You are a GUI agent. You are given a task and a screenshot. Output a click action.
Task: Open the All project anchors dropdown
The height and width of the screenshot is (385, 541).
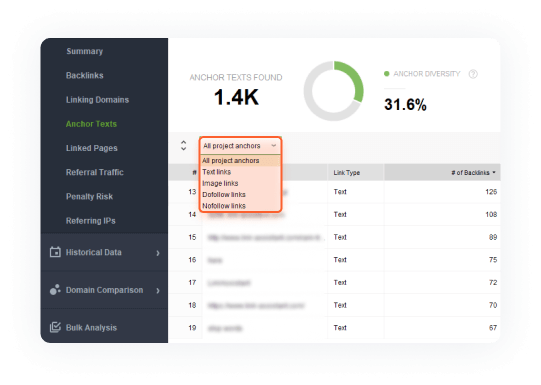tap(240, 146)
